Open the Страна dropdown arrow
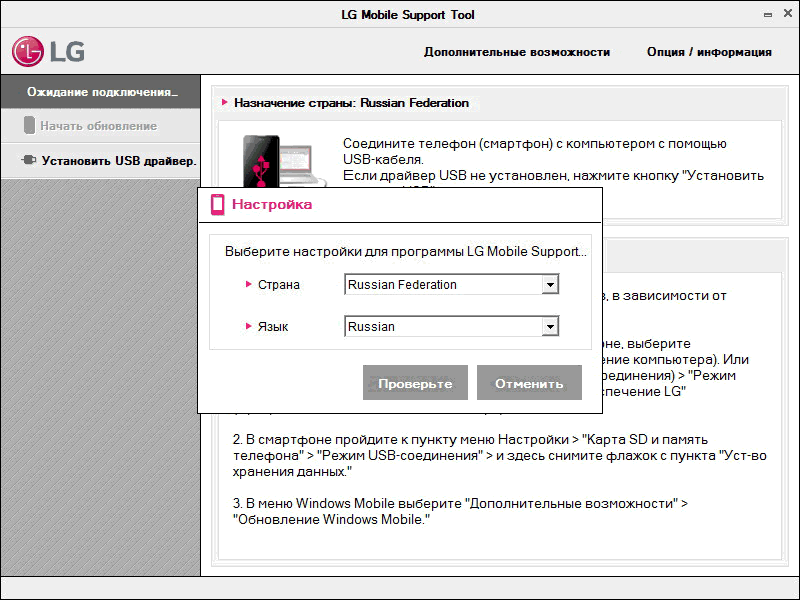Screen dimensions: 800x600 point(549,285)
